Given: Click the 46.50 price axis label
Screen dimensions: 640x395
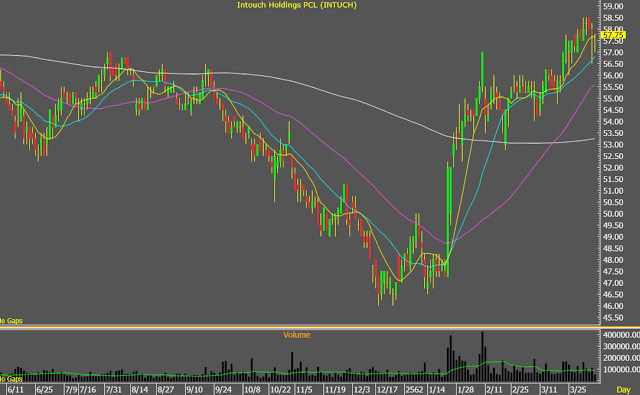Looking at the screenshot, I should (x=613, y=295).
